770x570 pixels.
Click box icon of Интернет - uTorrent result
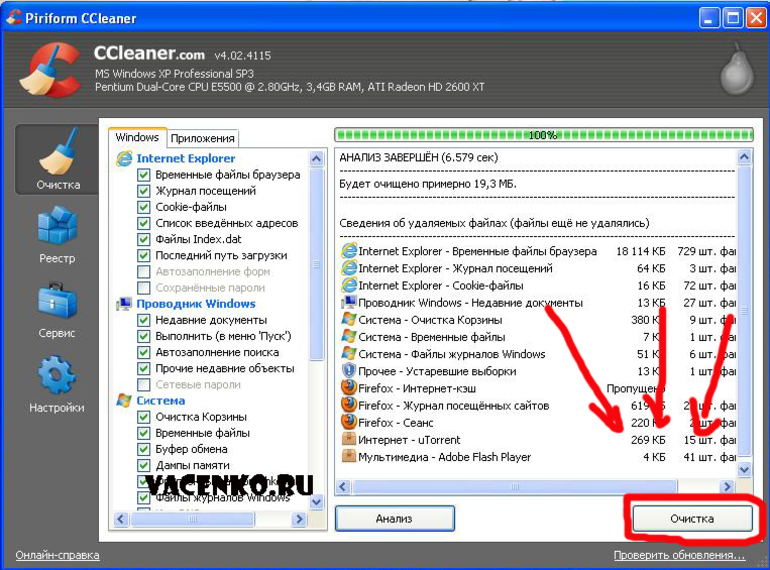[x=349, y=439]
